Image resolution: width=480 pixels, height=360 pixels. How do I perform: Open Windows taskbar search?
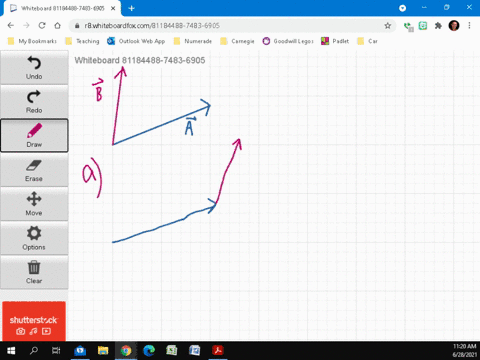click(34, 351)
